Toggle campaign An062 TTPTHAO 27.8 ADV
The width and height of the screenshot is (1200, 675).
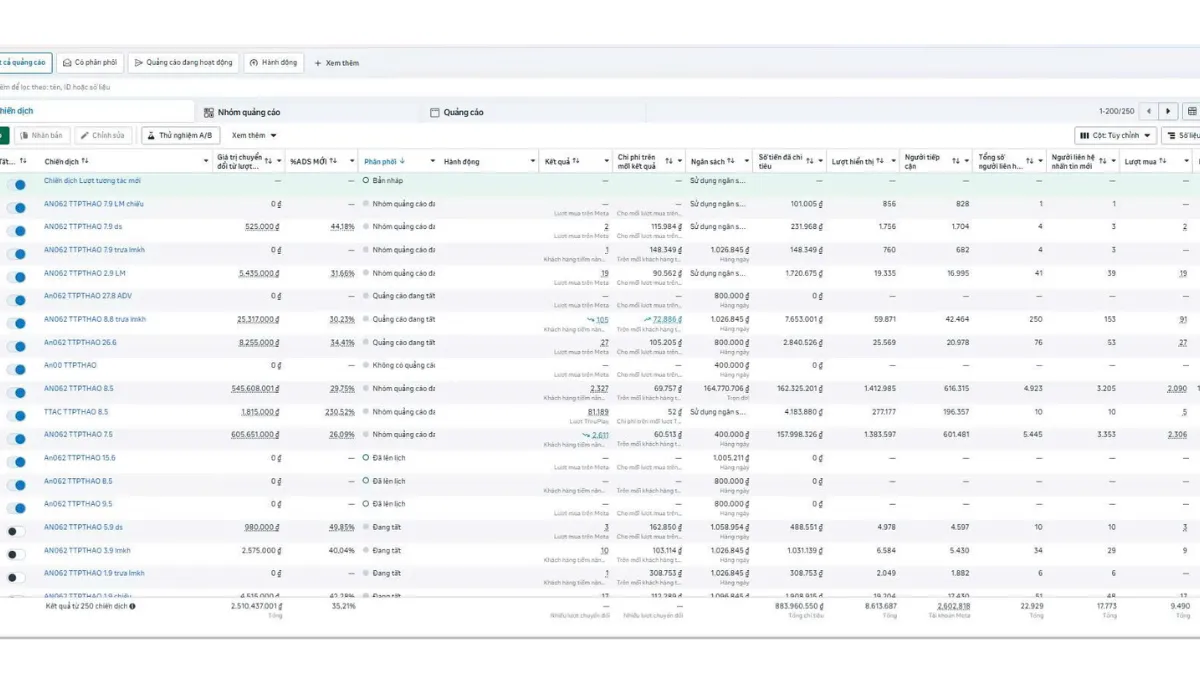16,300
